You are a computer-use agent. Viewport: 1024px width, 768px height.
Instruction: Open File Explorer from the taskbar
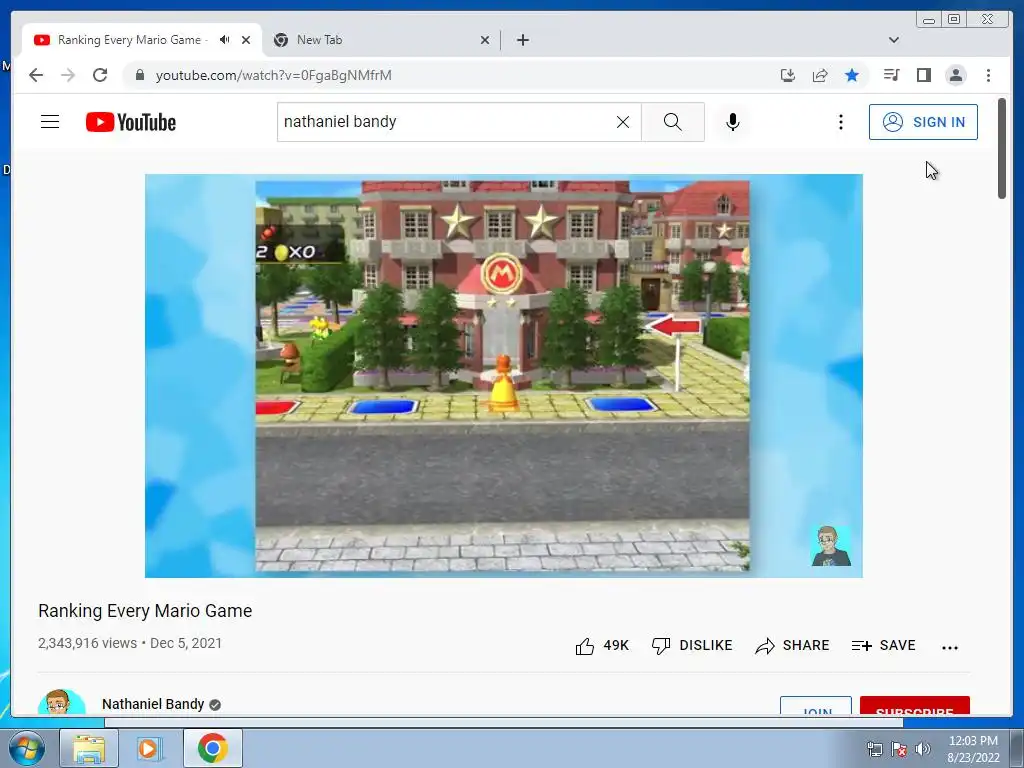point(89,748)
